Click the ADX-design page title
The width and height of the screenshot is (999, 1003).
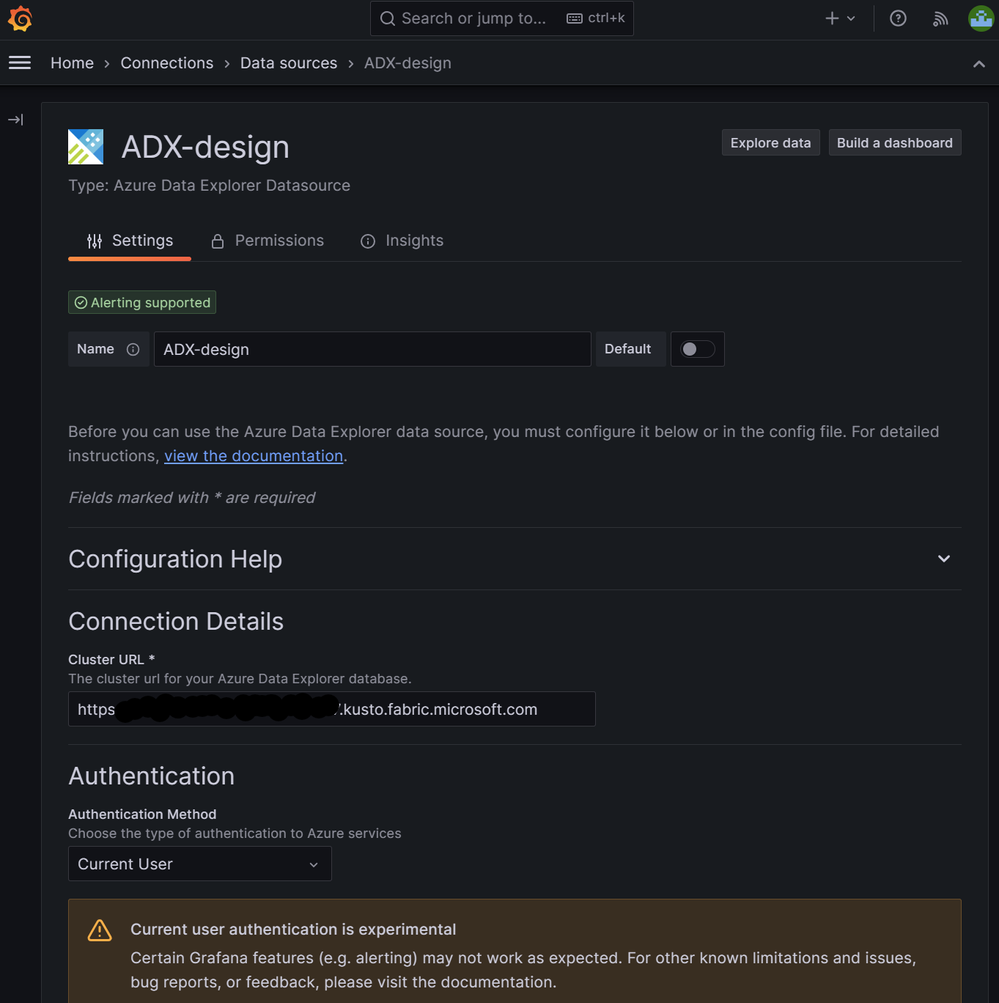[x=205, y=147]
